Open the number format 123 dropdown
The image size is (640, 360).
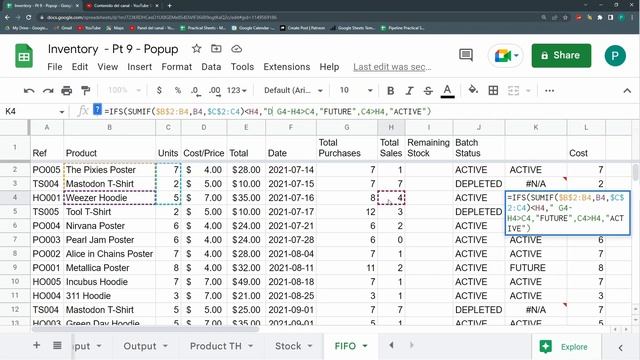pyautogui.click(x=236, y=90)
